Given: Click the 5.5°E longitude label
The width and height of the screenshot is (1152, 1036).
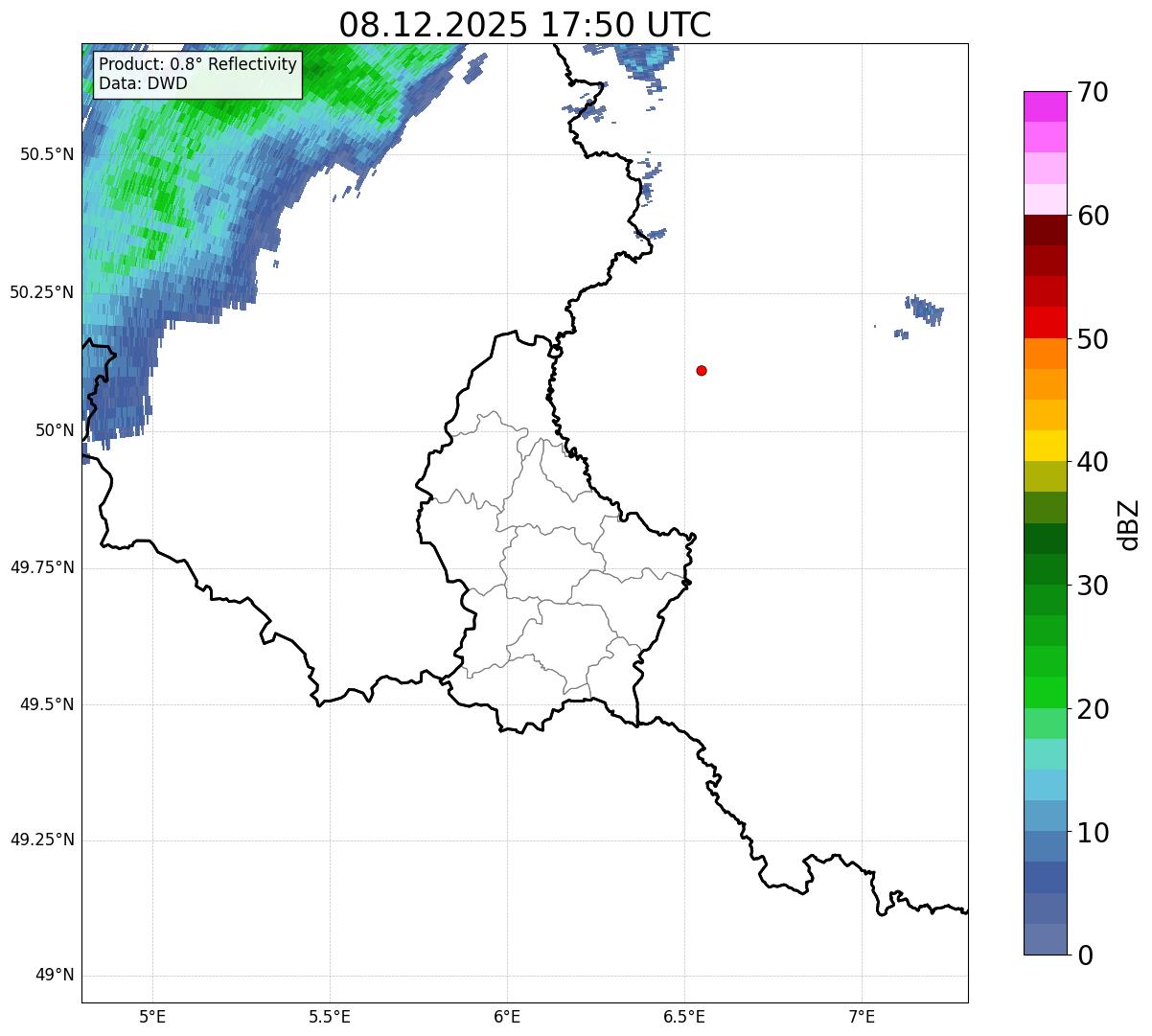Looking at the screenshot, I should [x=330, y=1017].
